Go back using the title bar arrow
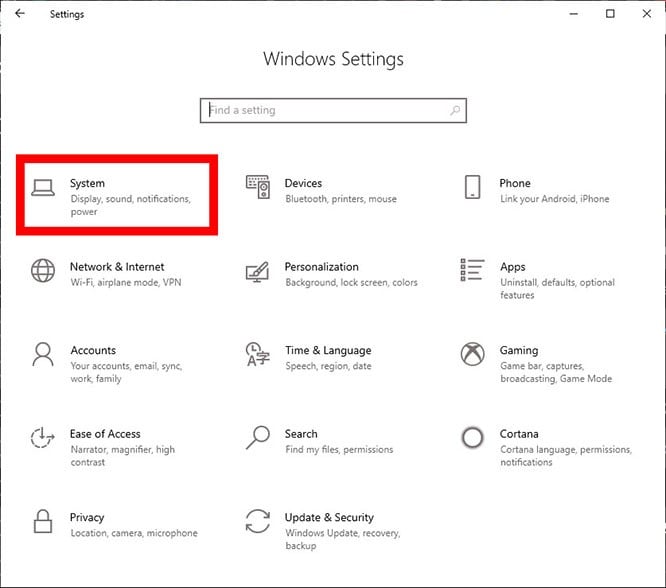 pos(20,14)
